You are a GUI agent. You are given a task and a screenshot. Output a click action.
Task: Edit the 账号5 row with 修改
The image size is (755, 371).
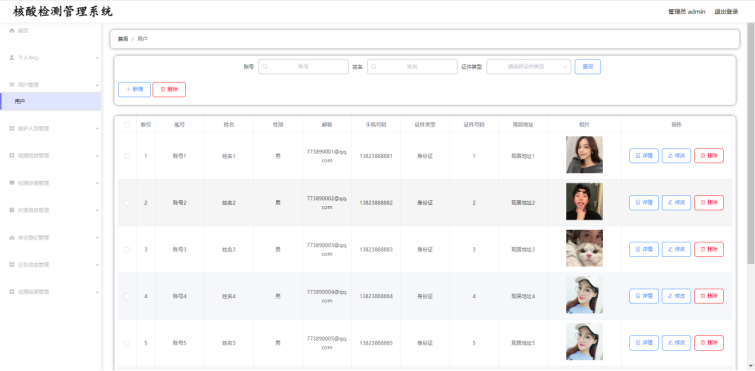(x=676, y=343)
